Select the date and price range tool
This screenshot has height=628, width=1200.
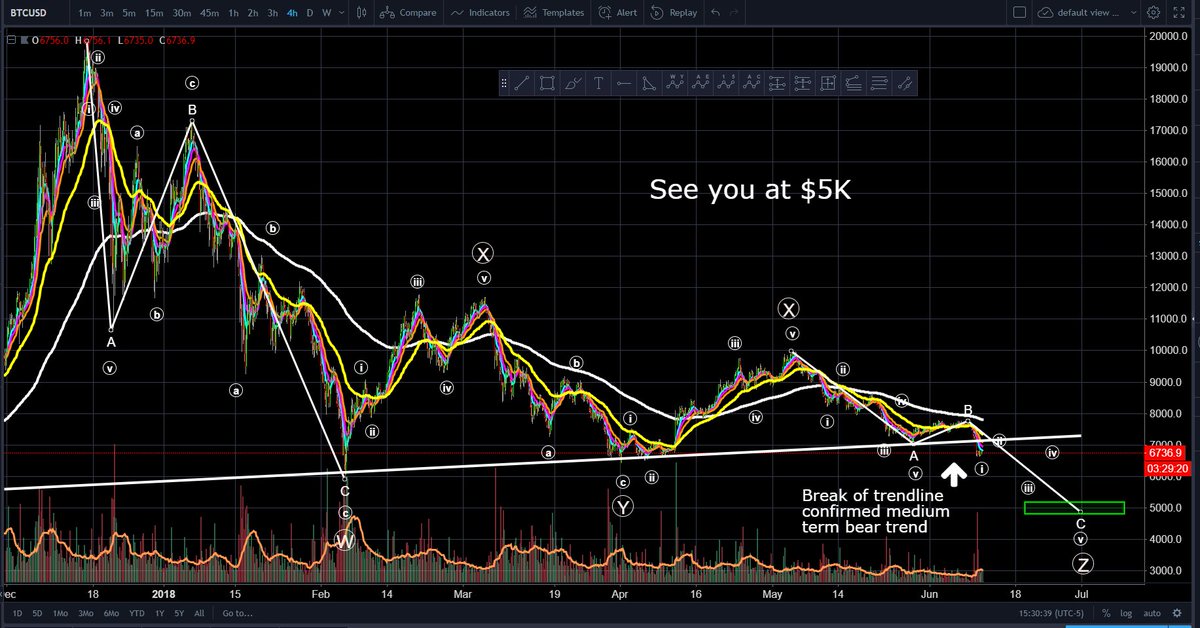pos(828,84)
